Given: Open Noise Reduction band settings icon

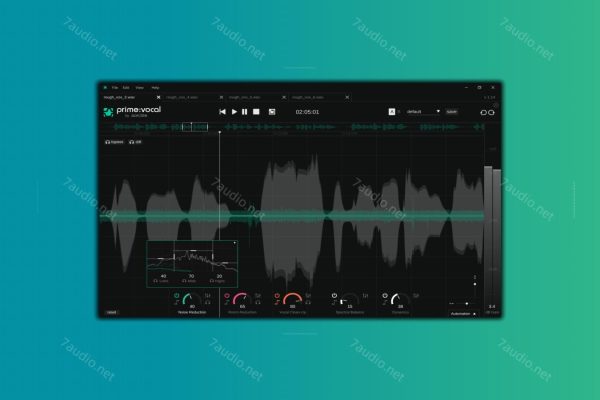Looking at the screenshot, I should 207,296.
